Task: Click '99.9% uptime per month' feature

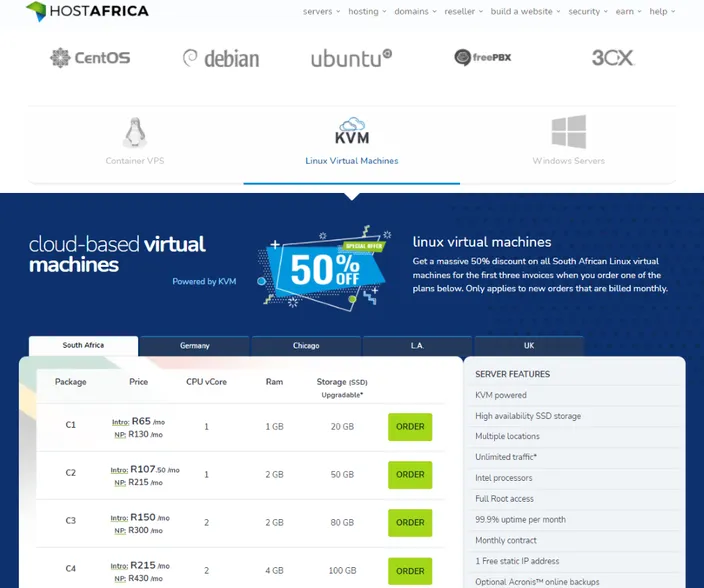Action: click(520, 519)
